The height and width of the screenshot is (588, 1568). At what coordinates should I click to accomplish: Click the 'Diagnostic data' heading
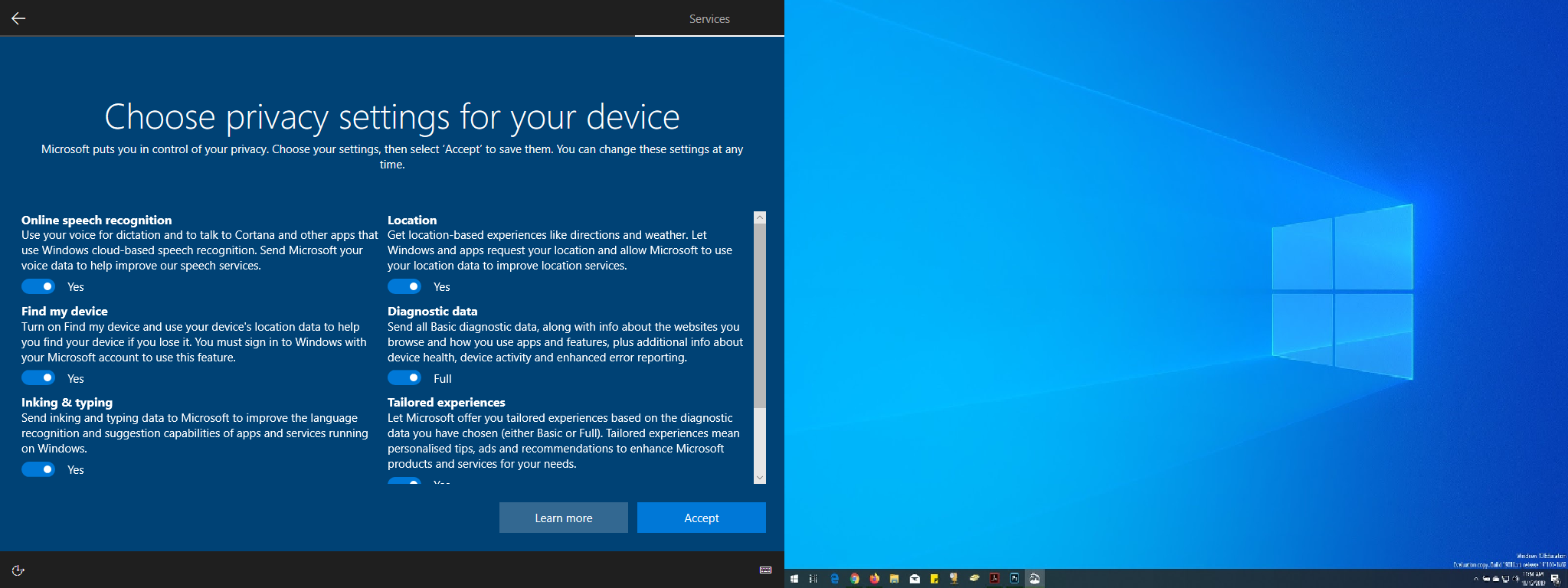[x=433, y=311]
